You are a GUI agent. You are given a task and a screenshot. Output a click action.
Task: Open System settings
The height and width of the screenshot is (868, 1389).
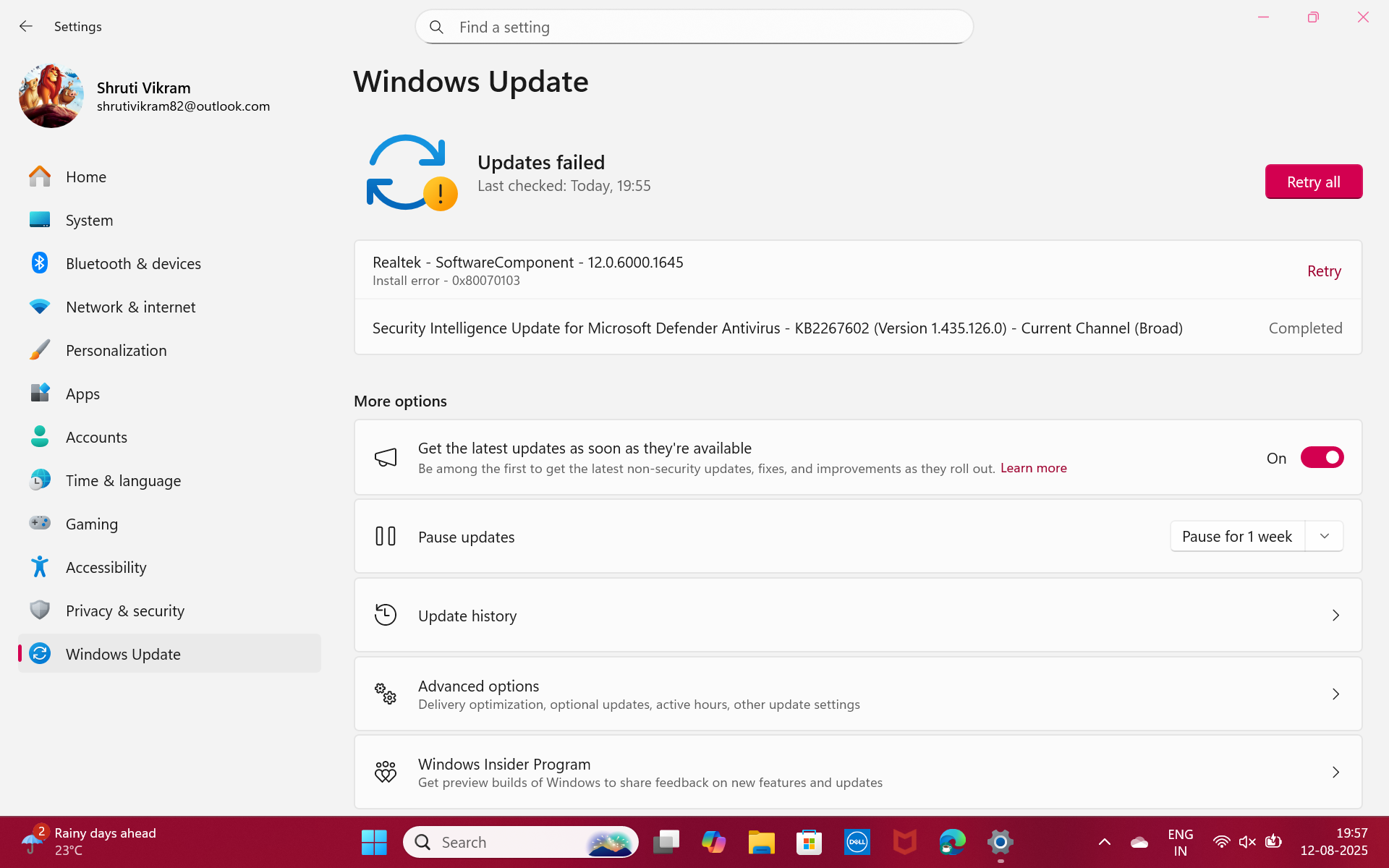[169, 220]
